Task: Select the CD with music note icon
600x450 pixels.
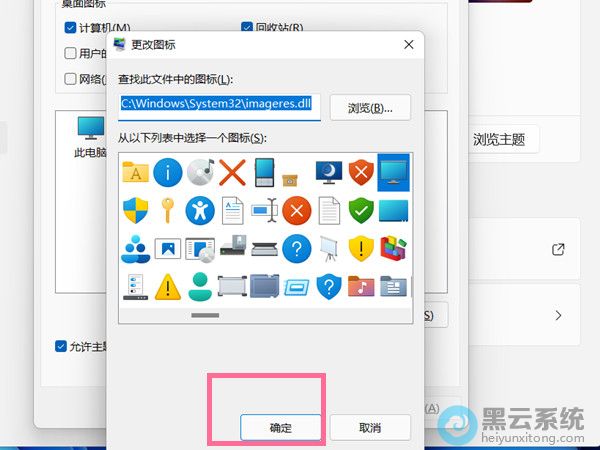Action: pos(200,173)
